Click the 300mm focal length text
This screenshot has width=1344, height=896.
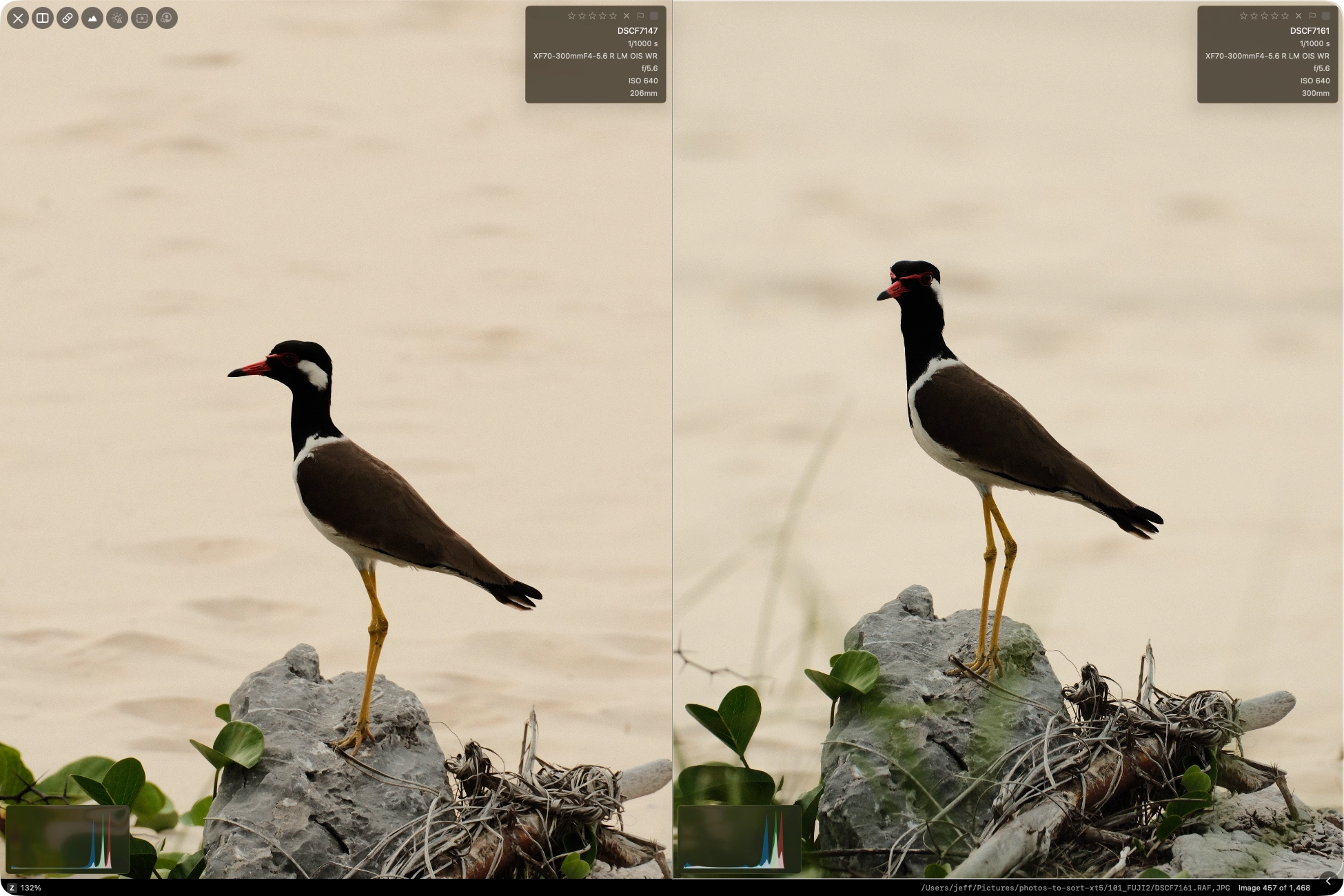coord(1316,93)
